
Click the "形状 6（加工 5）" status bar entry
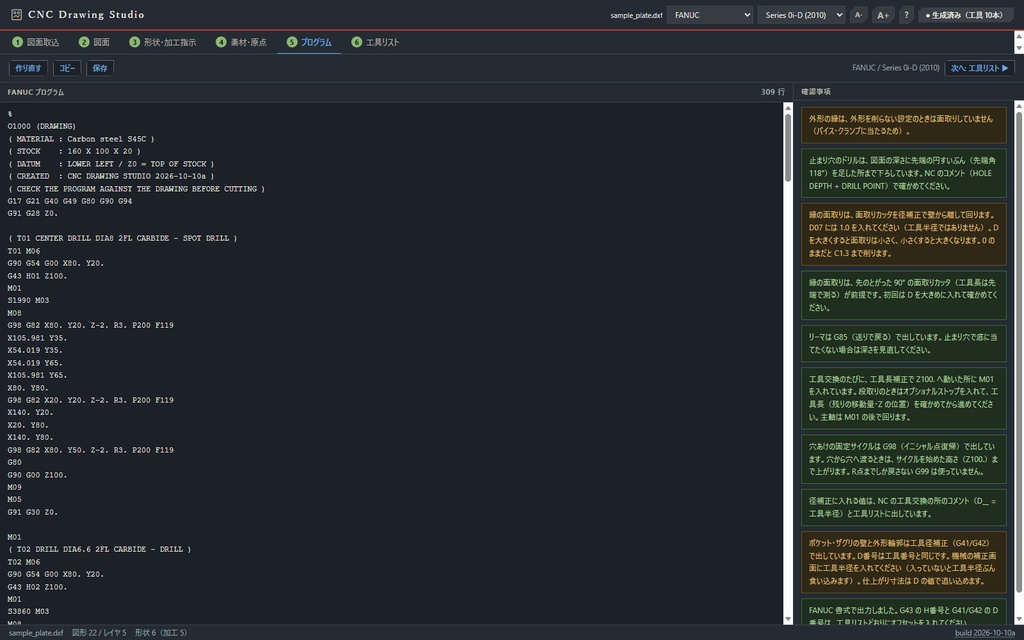tap(161, 633)
